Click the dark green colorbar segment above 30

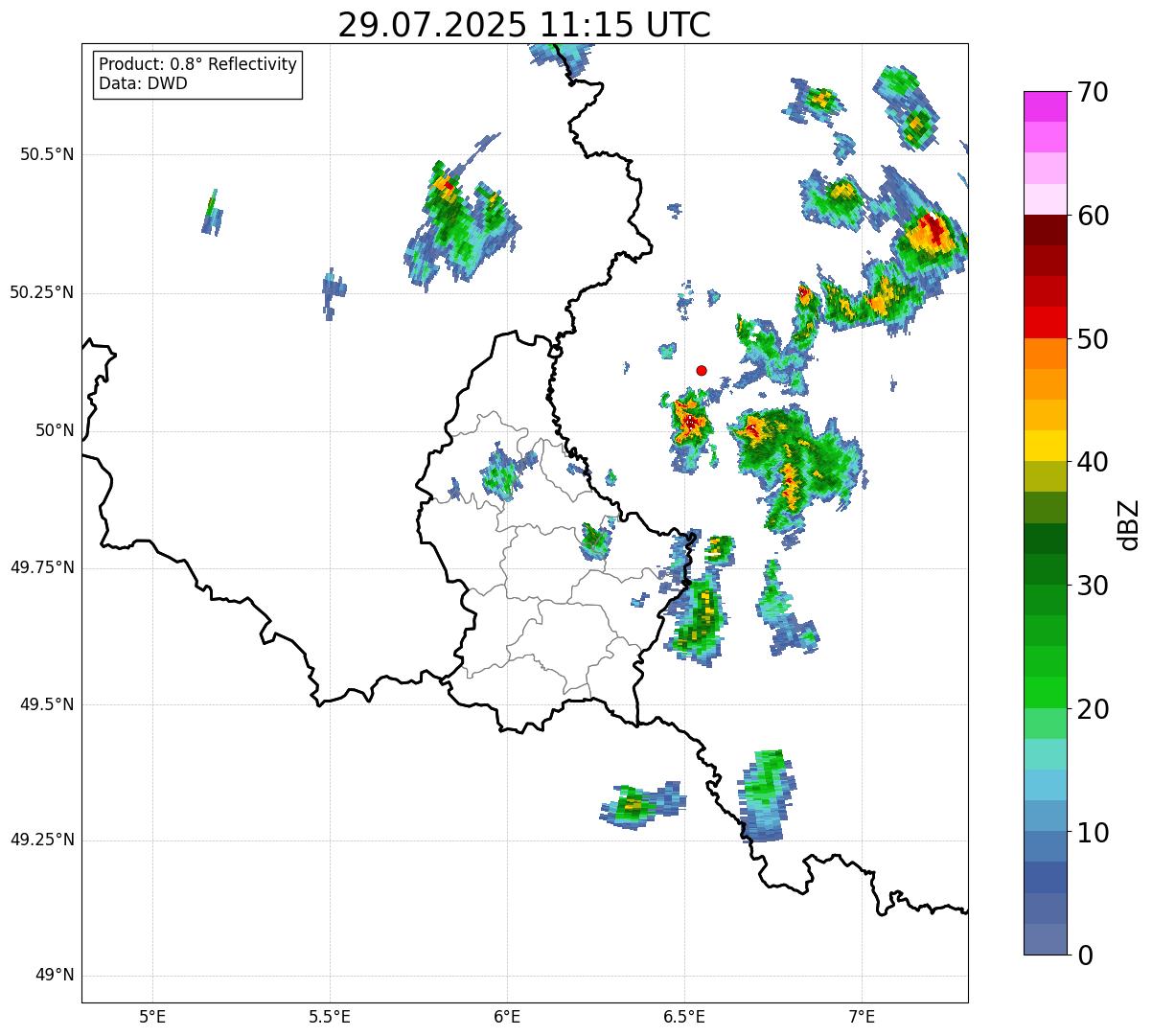pyautogui.click(x=1045, y=569)
